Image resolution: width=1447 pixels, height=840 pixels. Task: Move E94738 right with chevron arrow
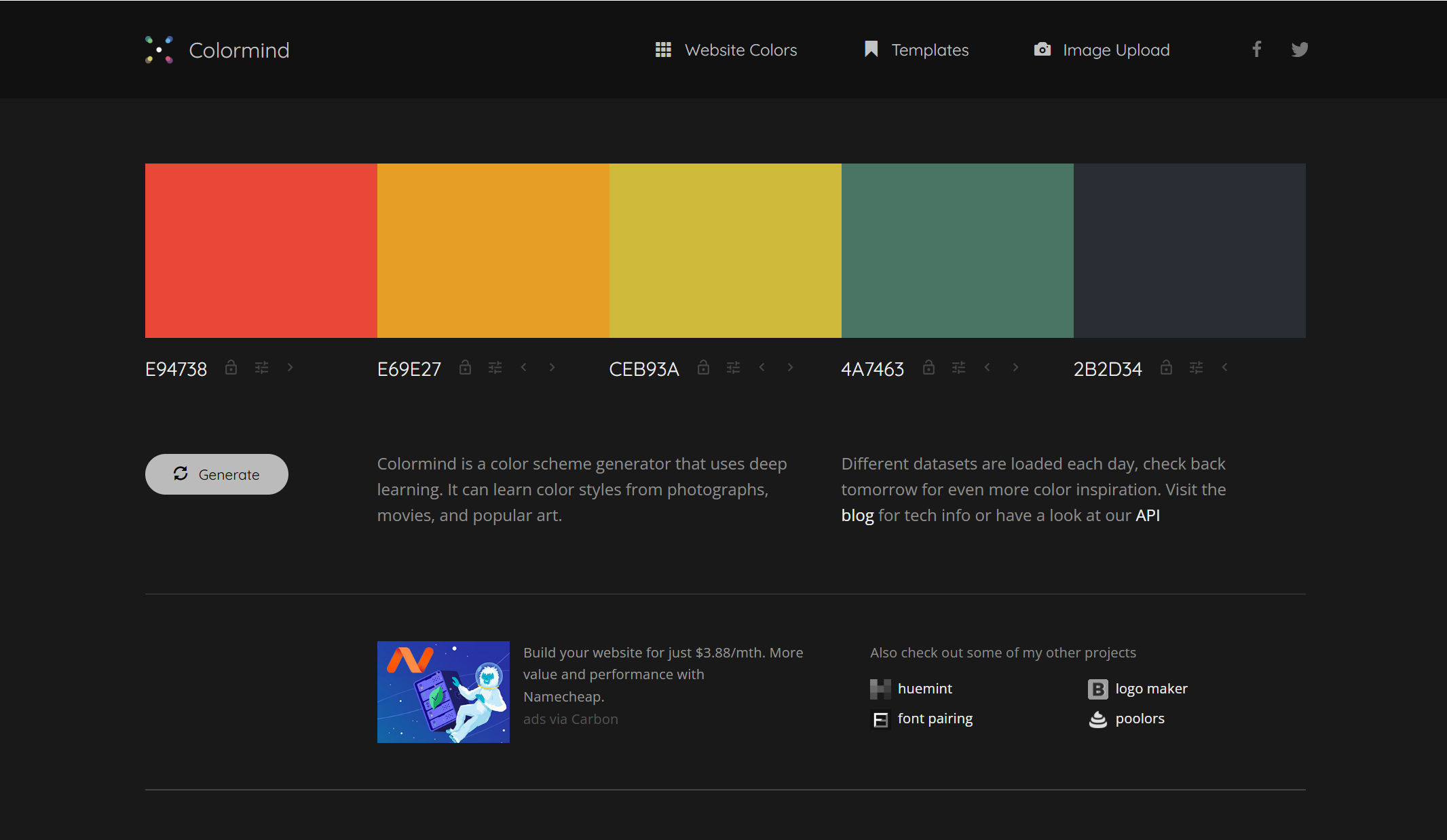(x=290, y=368)
